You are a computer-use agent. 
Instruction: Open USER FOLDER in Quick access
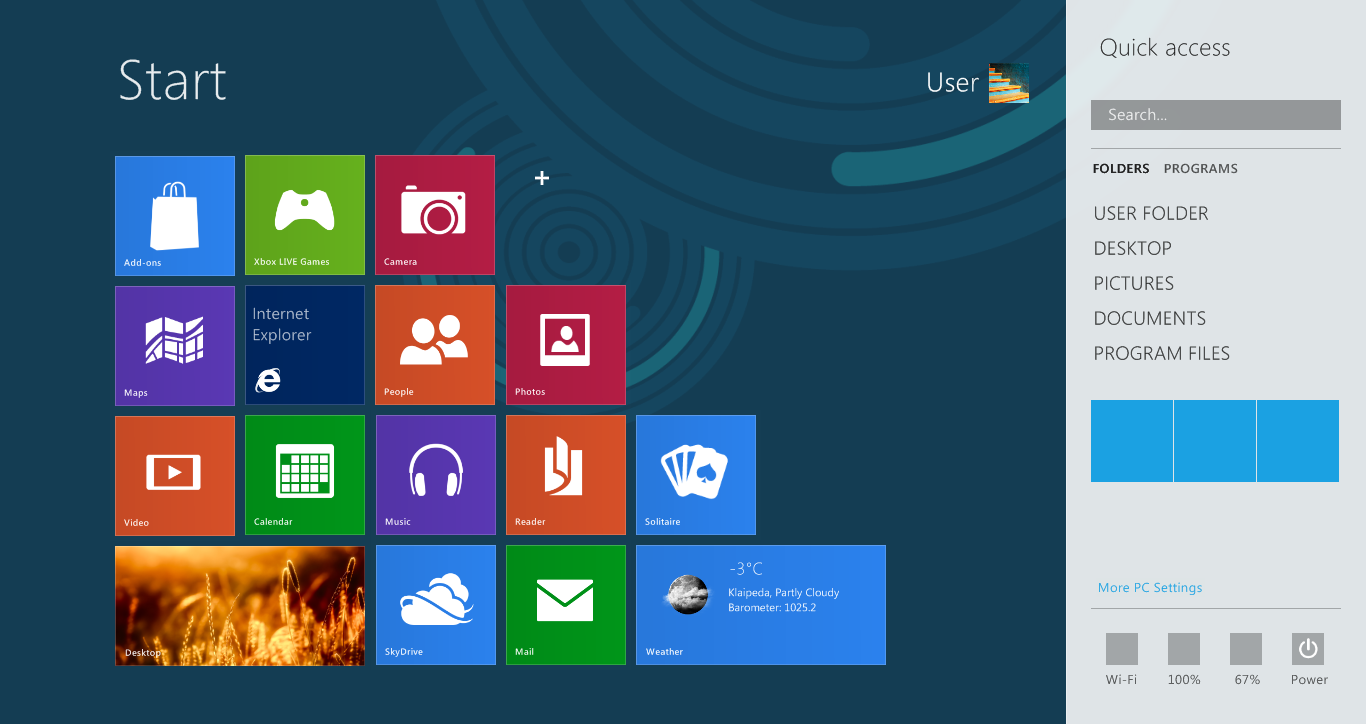coord(1151,213)
